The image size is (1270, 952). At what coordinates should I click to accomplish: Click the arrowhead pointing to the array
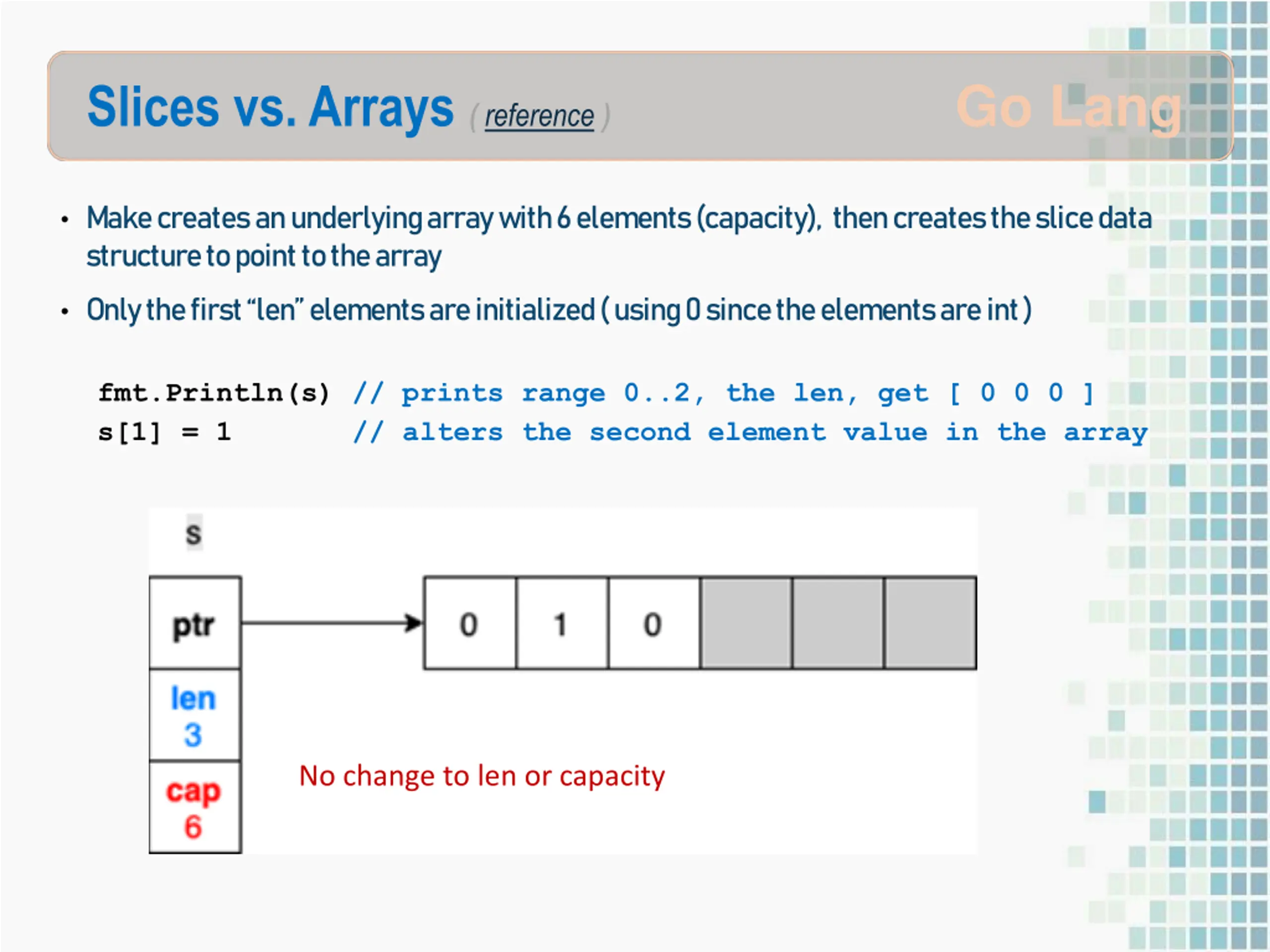413,623
